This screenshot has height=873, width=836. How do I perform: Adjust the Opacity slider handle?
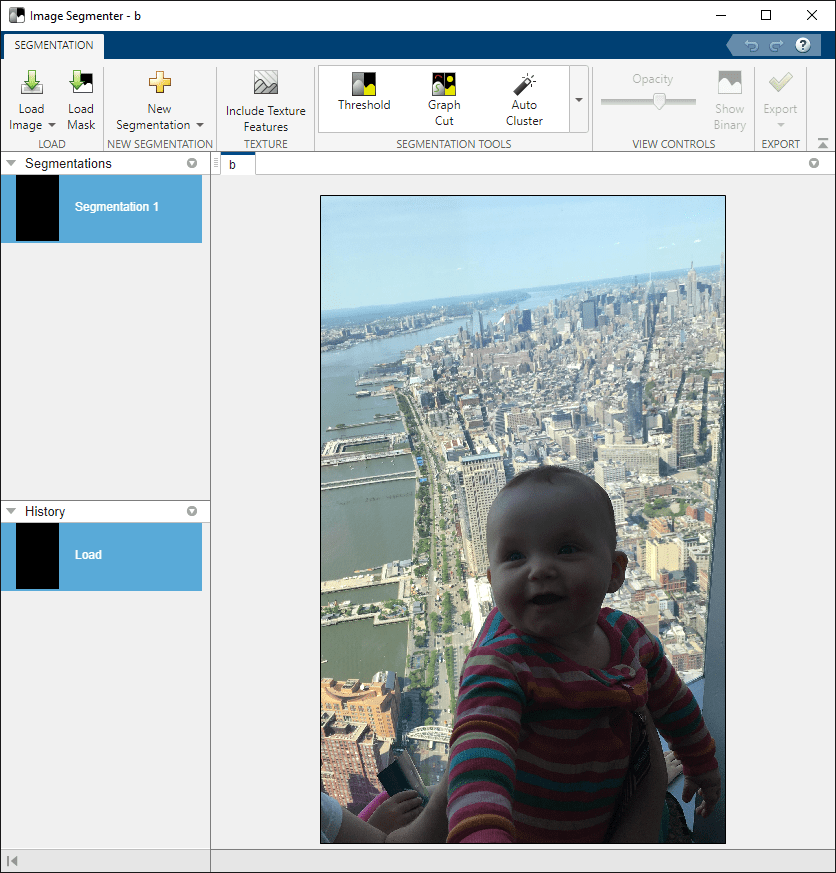tap(660, 101)
